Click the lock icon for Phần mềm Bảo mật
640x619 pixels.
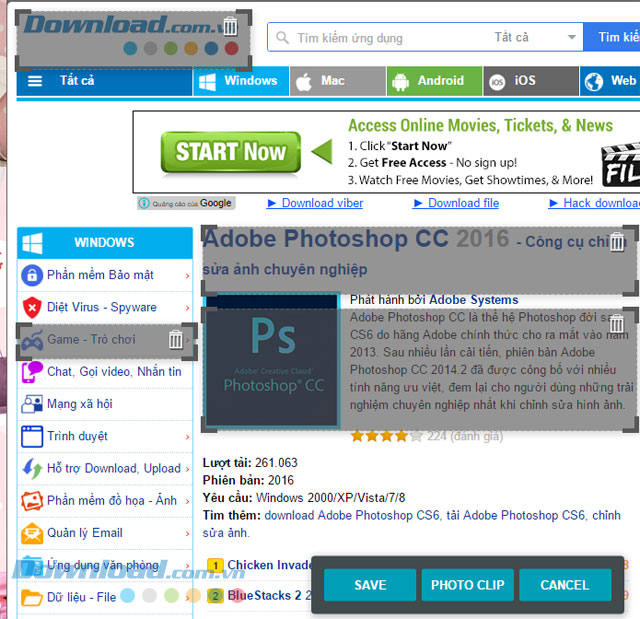click(32, 275)
